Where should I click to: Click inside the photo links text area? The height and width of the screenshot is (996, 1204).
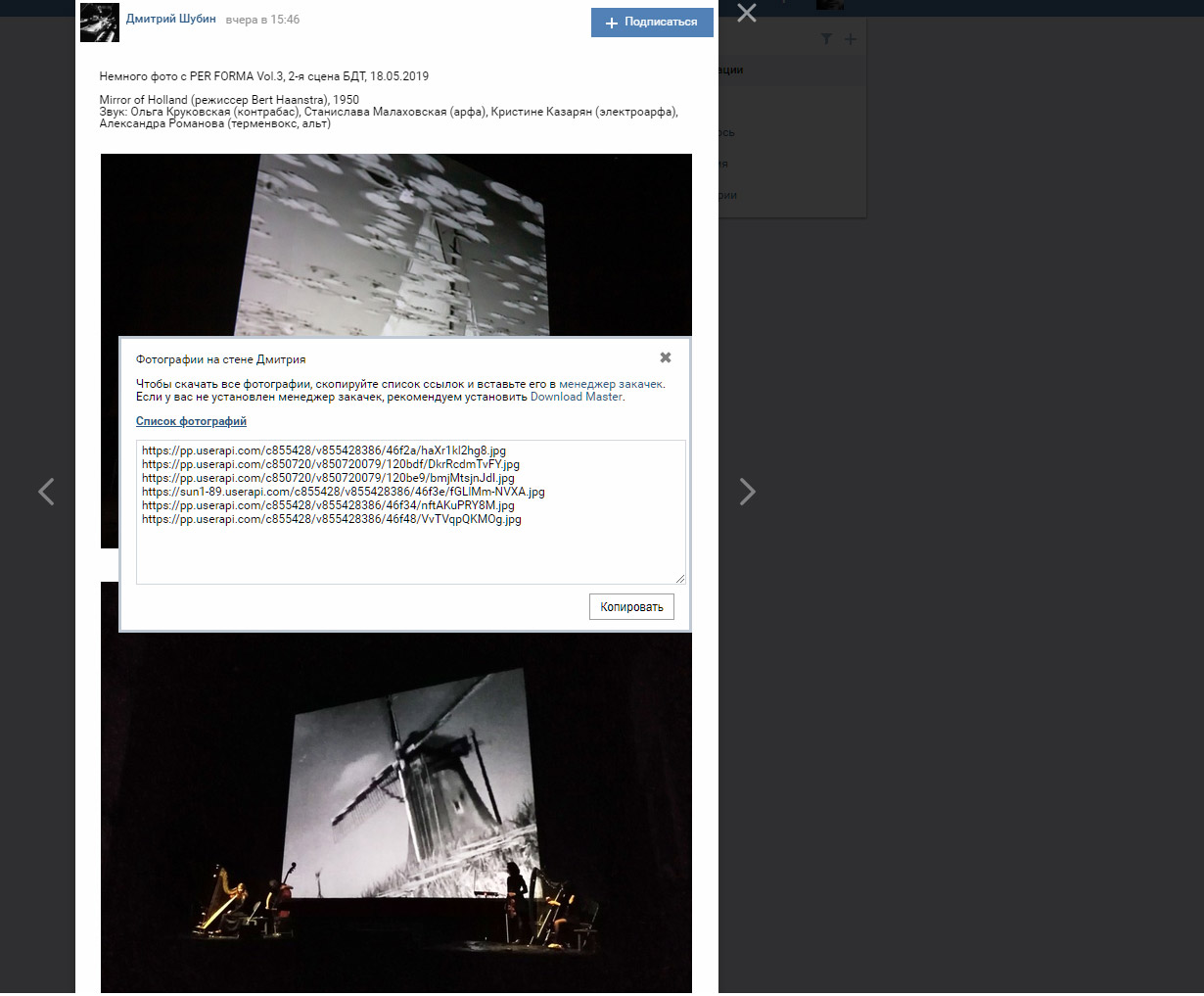coord(411,512)
